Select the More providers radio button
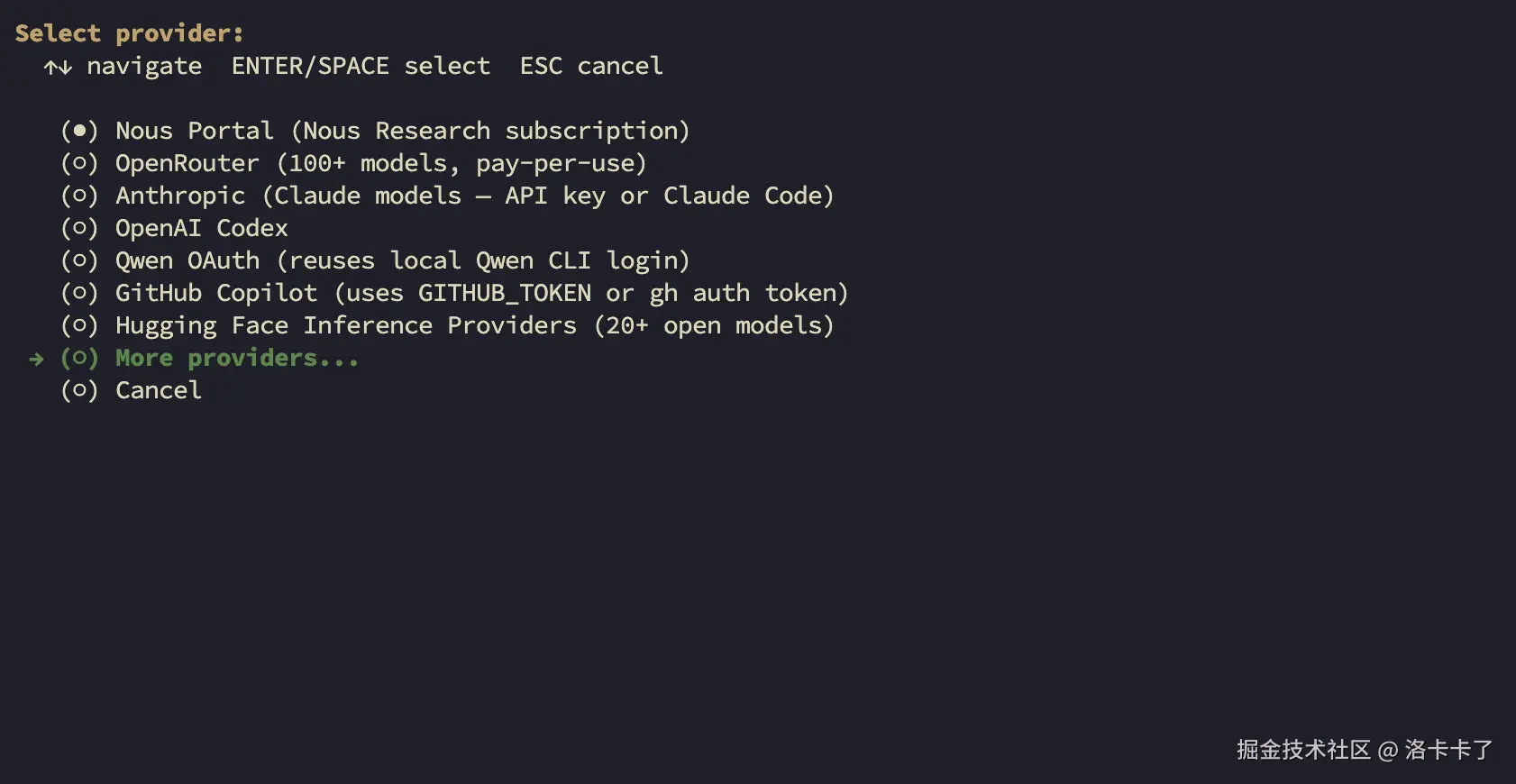This screenshot has height=784, width=1516. (x=79, y=359)
